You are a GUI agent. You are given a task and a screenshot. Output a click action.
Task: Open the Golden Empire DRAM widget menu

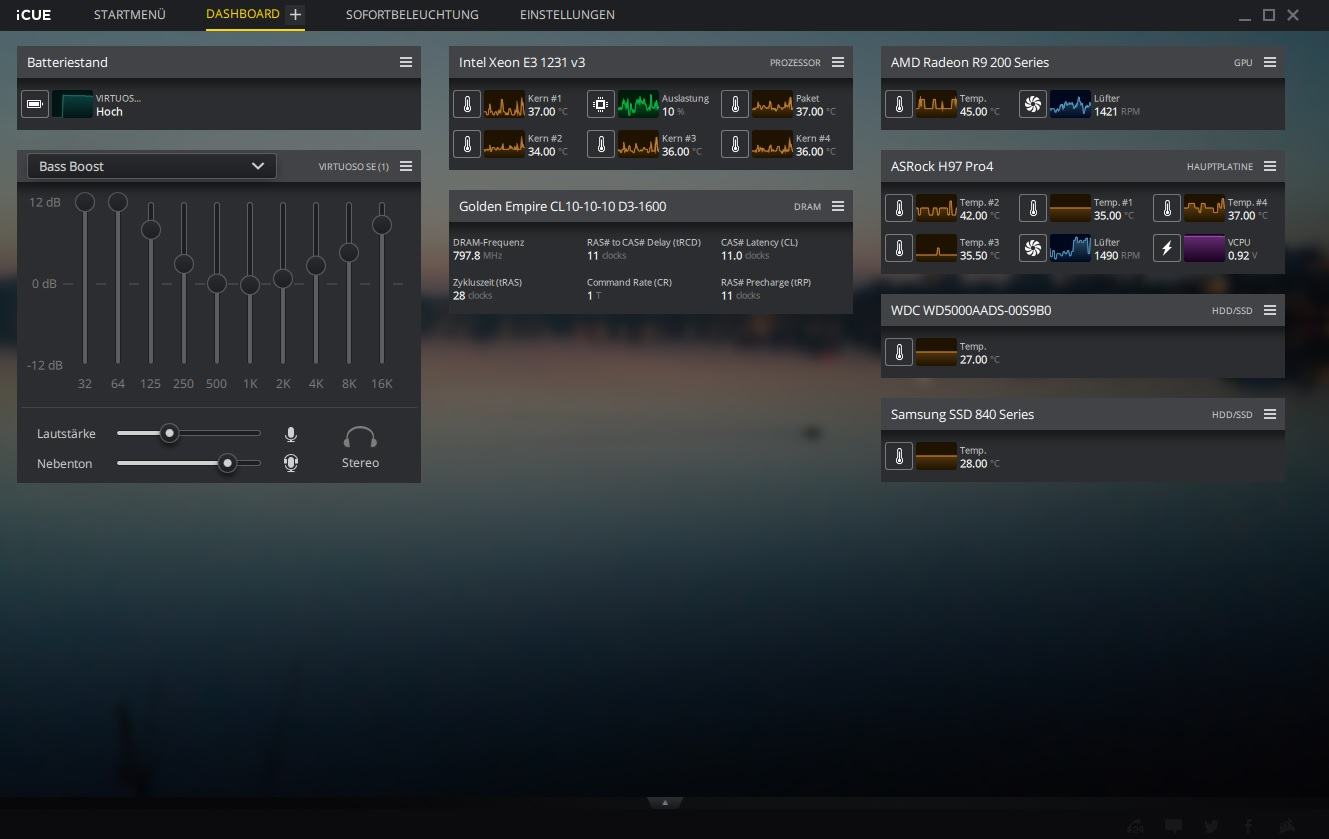tap(838, 206)
